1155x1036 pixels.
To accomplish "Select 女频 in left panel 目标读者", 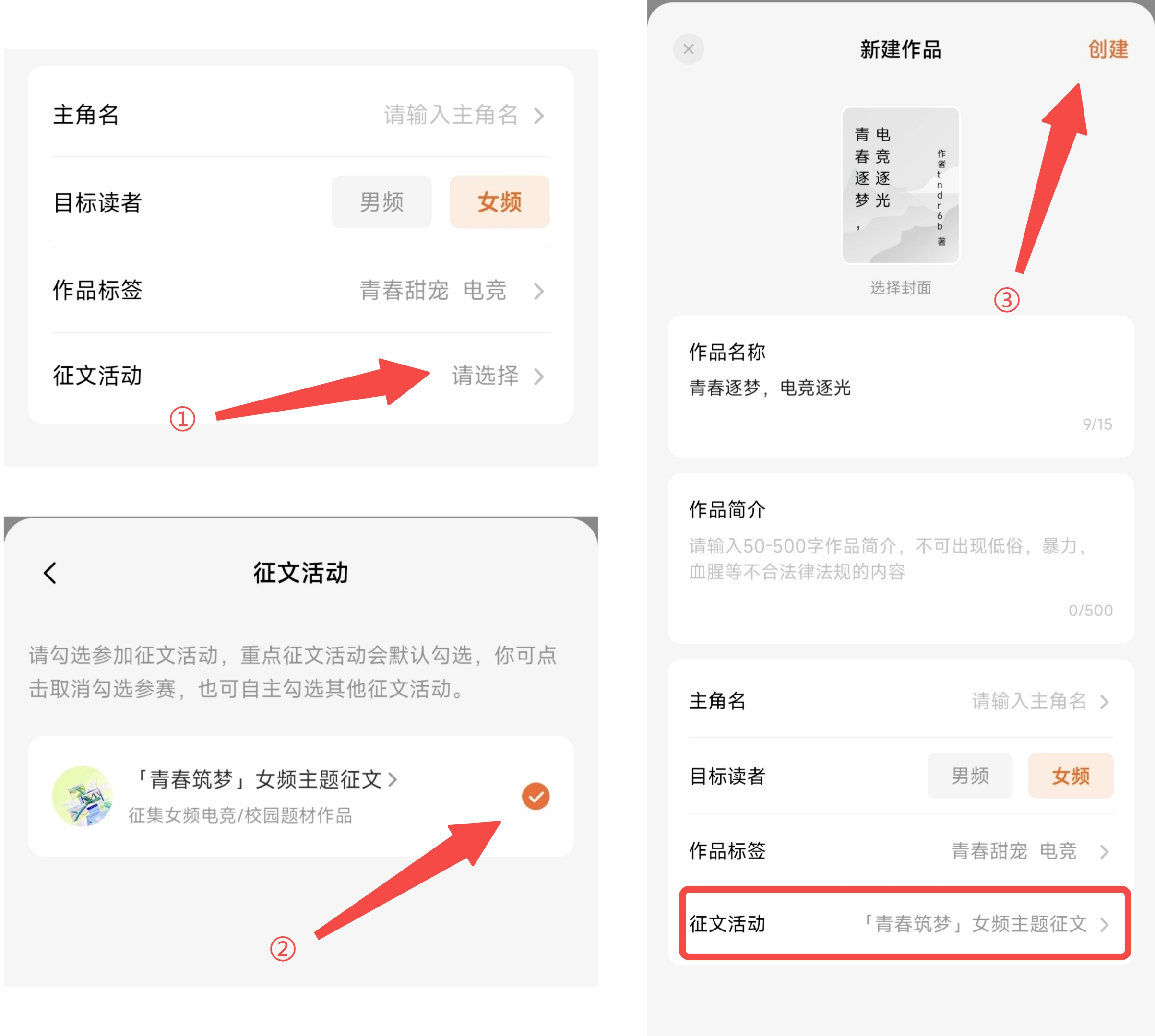I will coord(499,202).
